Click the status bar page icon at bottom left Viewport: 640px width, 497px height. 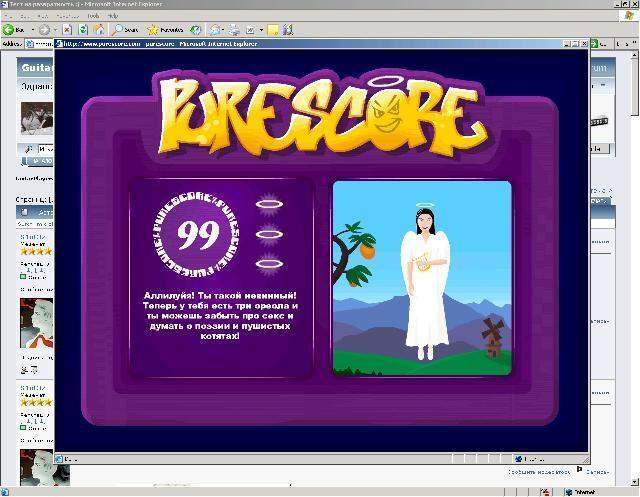[x=5, y=492]
